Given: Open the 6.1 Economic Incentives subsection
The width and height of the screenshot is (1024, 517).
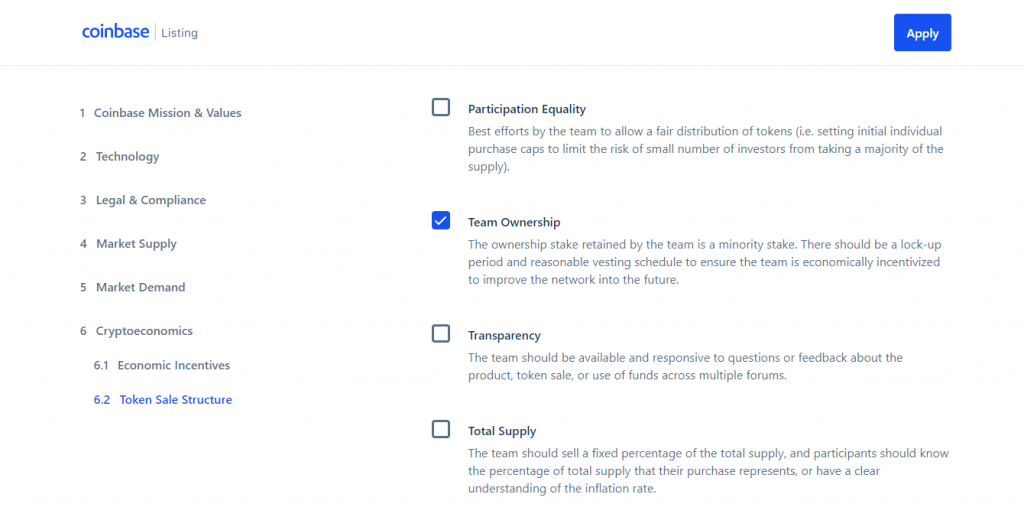Looking at the screenshot, I should (162, 366).
